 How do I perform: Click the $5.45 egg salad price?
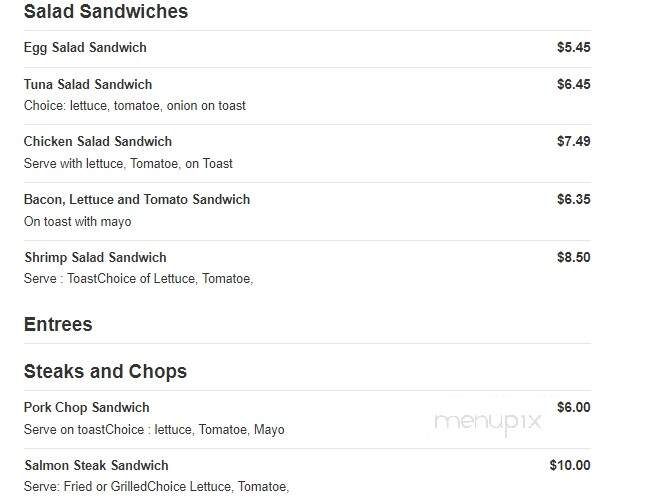(573, 47)
